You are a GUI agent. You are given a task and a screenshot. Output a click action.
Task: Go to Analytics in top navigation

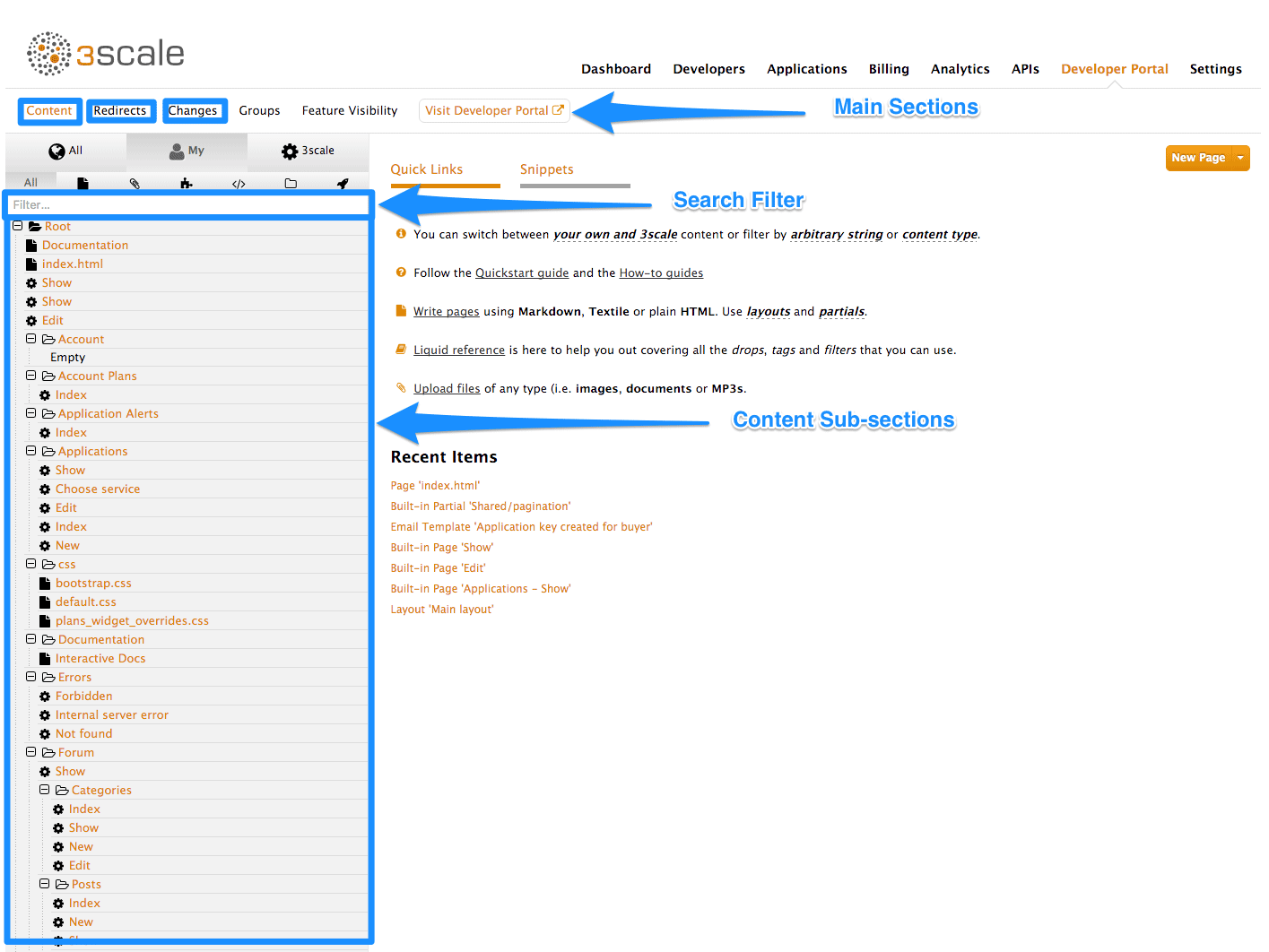point(960,69)
